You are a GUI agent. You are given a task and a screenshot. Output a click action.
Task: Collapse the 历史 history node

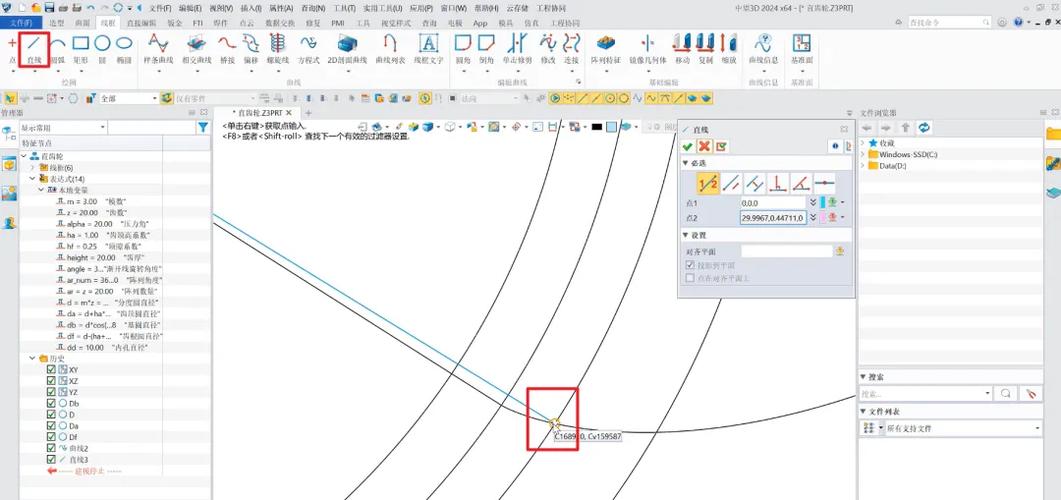click(32, 359)
